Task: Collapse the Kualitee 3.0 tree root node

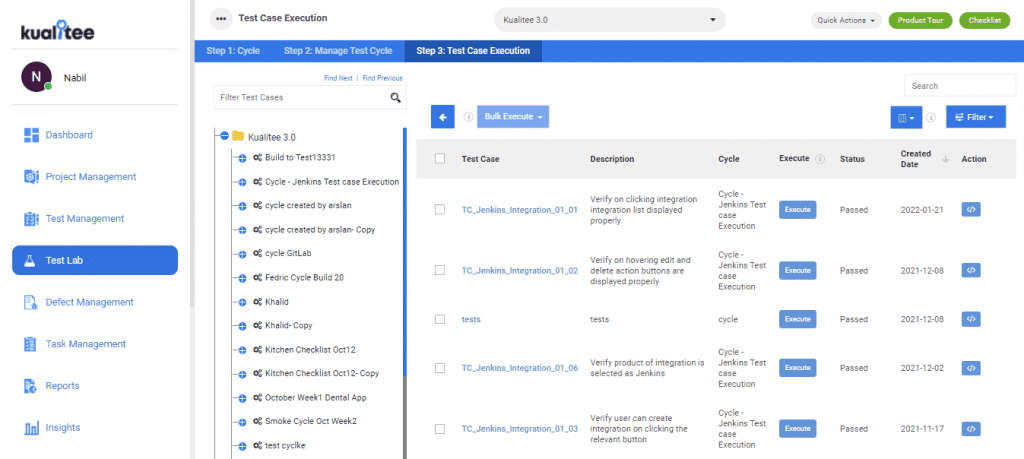Action: pos(224,136)
